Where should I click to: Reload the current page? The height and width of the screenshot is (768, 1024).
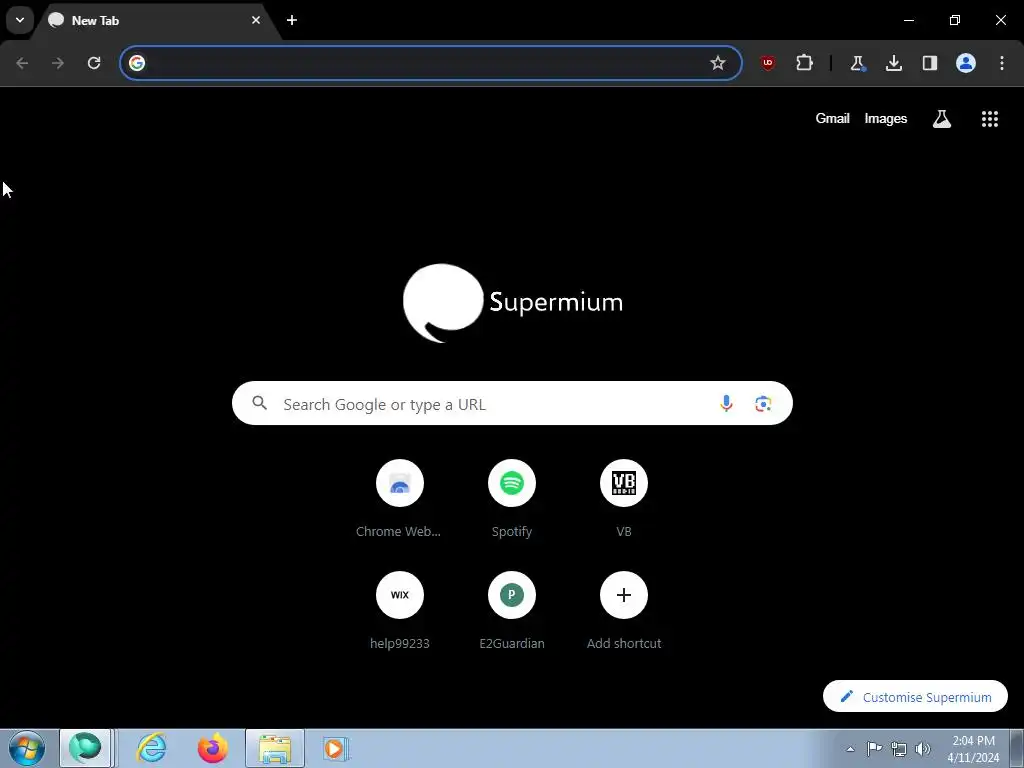pyautogui.click(x=94, y=63)
